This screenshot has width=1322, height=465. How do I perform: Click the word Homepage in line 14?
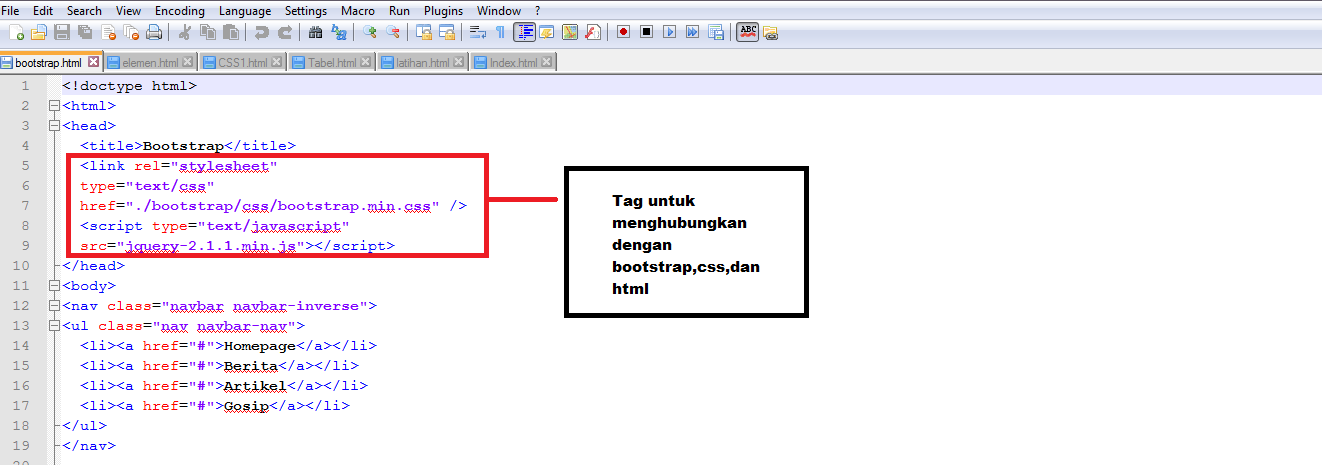260,346
